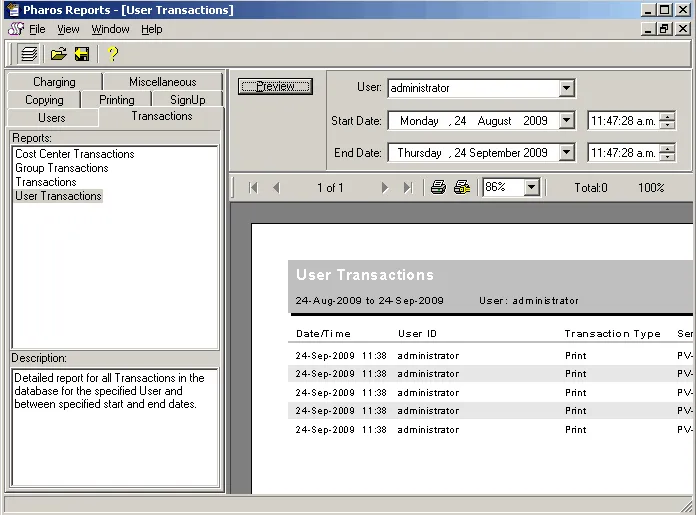Go to next report page
The width and height of the screenshot is (696, 515).
click(x=384, y=188)
